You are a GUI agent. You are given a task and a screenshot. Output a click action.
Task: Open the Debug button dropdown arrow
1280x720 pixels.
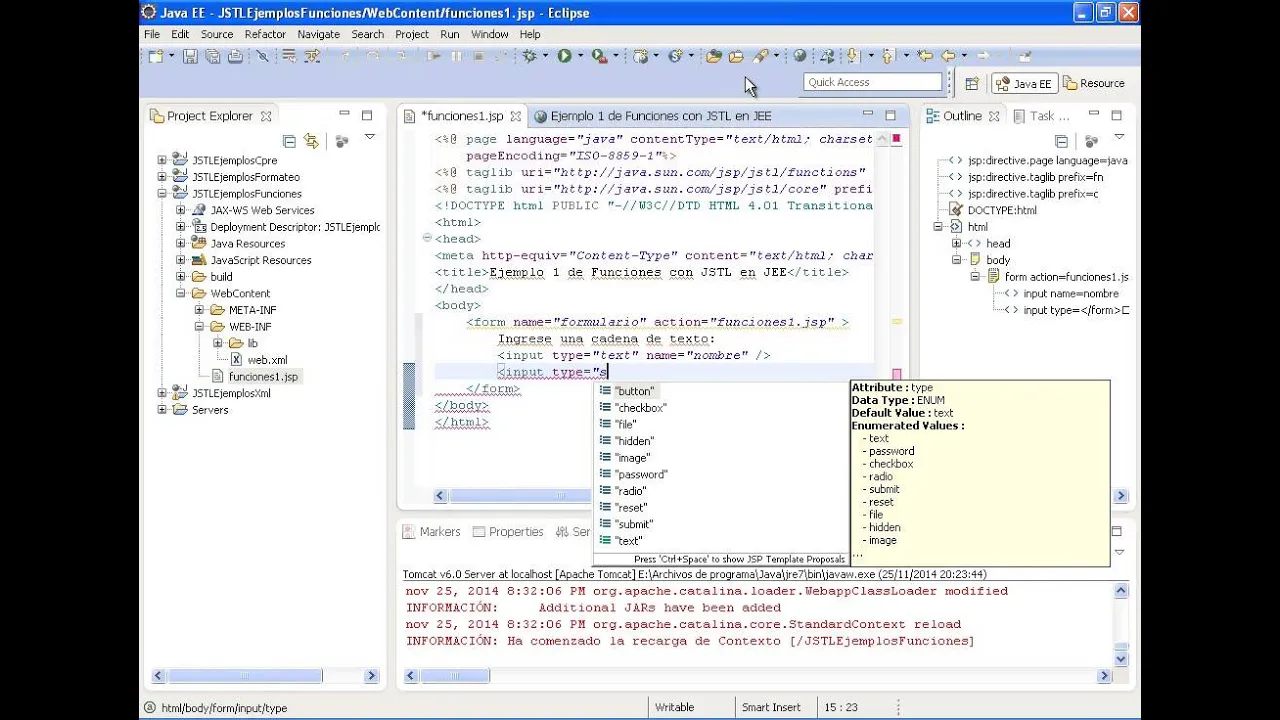tap(544, 57)
